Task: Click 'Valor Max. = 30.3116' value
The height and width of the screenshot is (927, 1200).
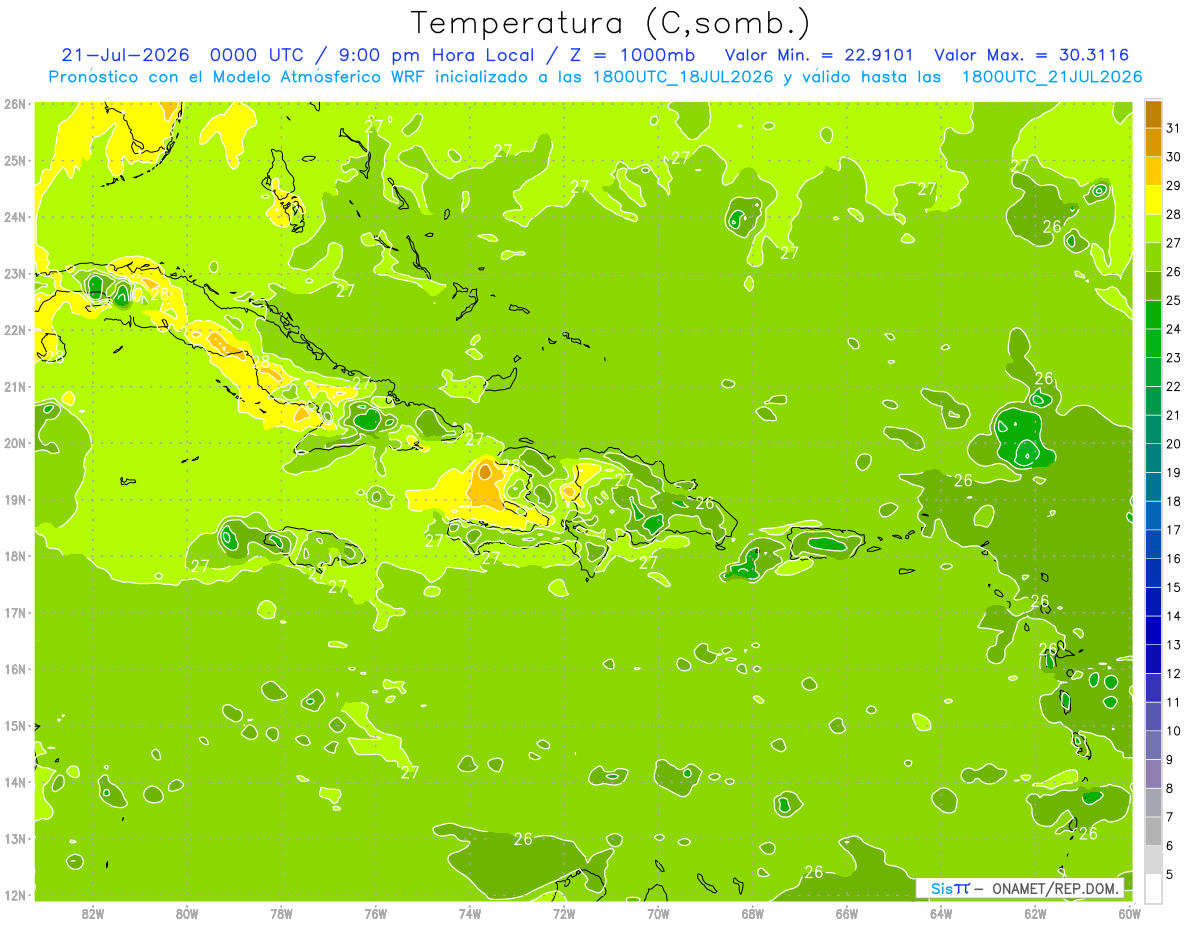Action: 1032,55
